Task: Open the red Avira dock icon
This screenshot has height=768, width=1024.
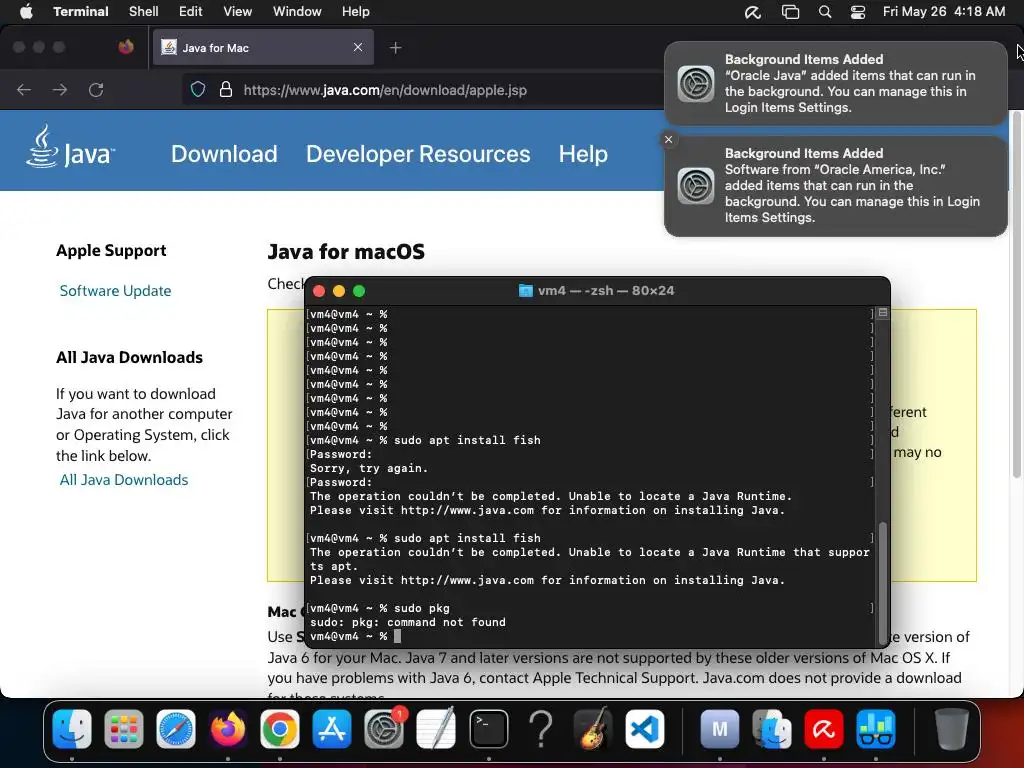Action: (x=824, y=729)
